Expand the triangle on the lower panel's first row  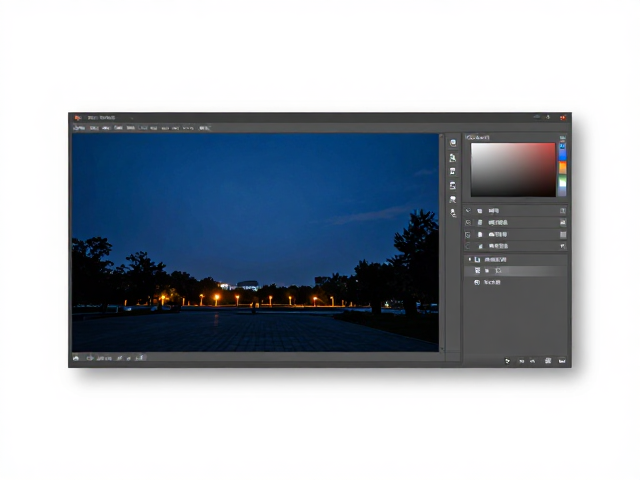coord(469,259)
